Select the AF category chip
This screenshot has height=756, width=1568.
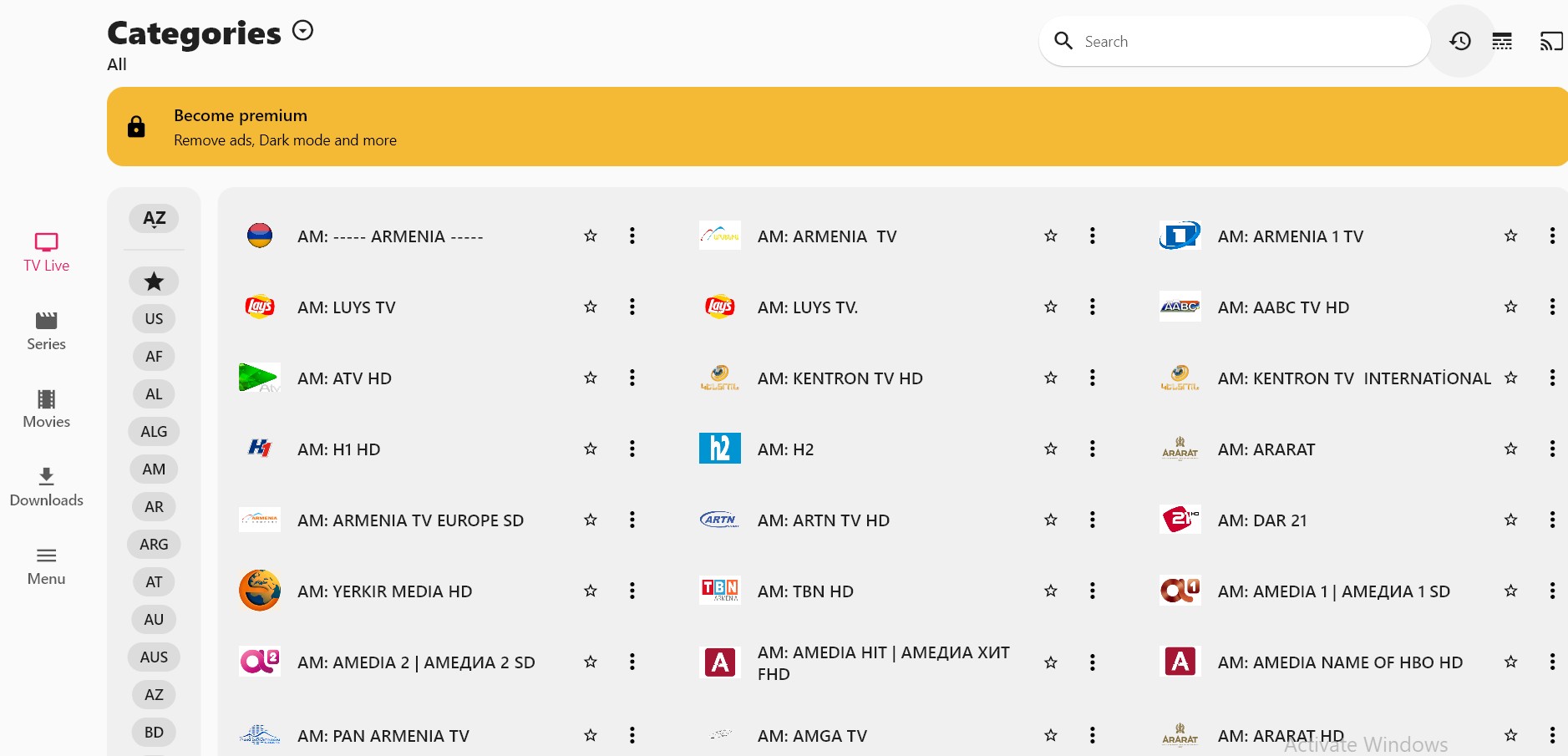coord(154,357)
